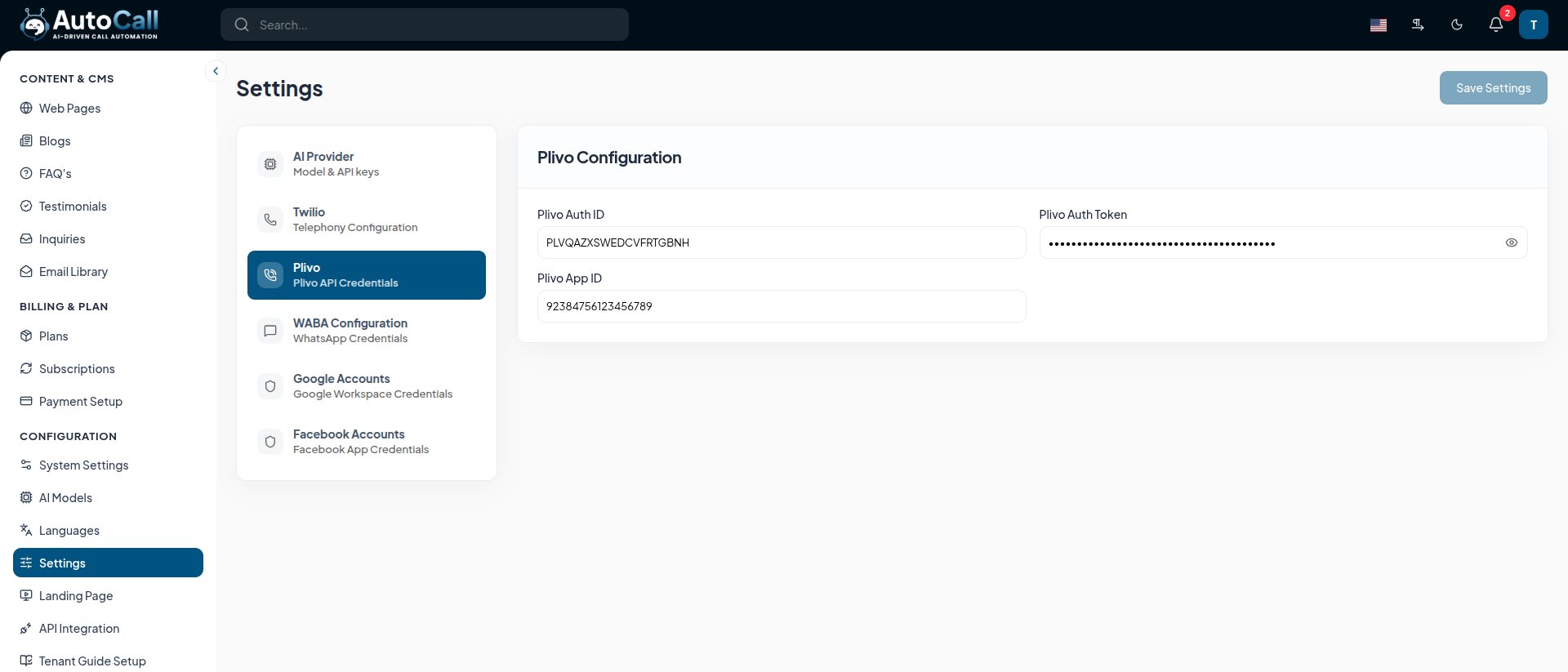Open Payment Setup in sidebar

108,401
